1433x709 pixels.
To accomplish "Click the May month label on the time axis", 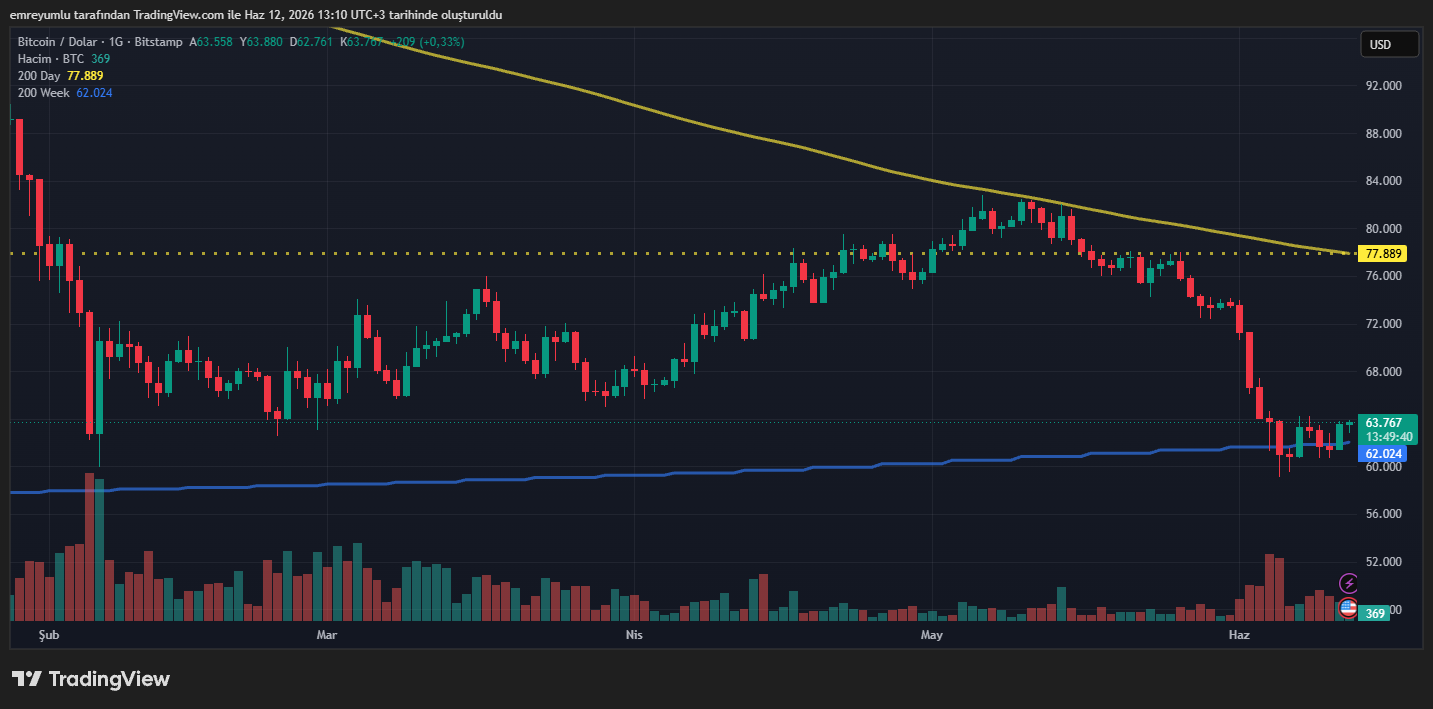I will click(x=931, y=635).
